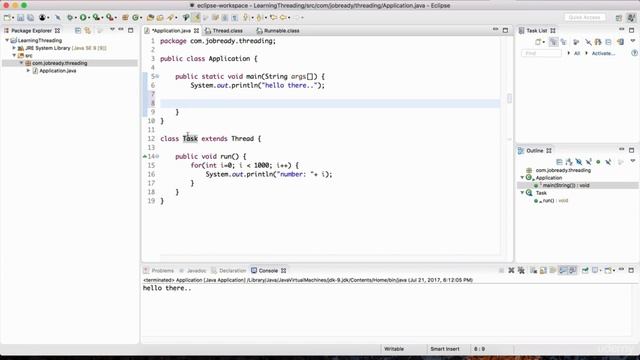Expand the Application.java tree node
This screenshot has width=640, height=360.
coord(29,71)
